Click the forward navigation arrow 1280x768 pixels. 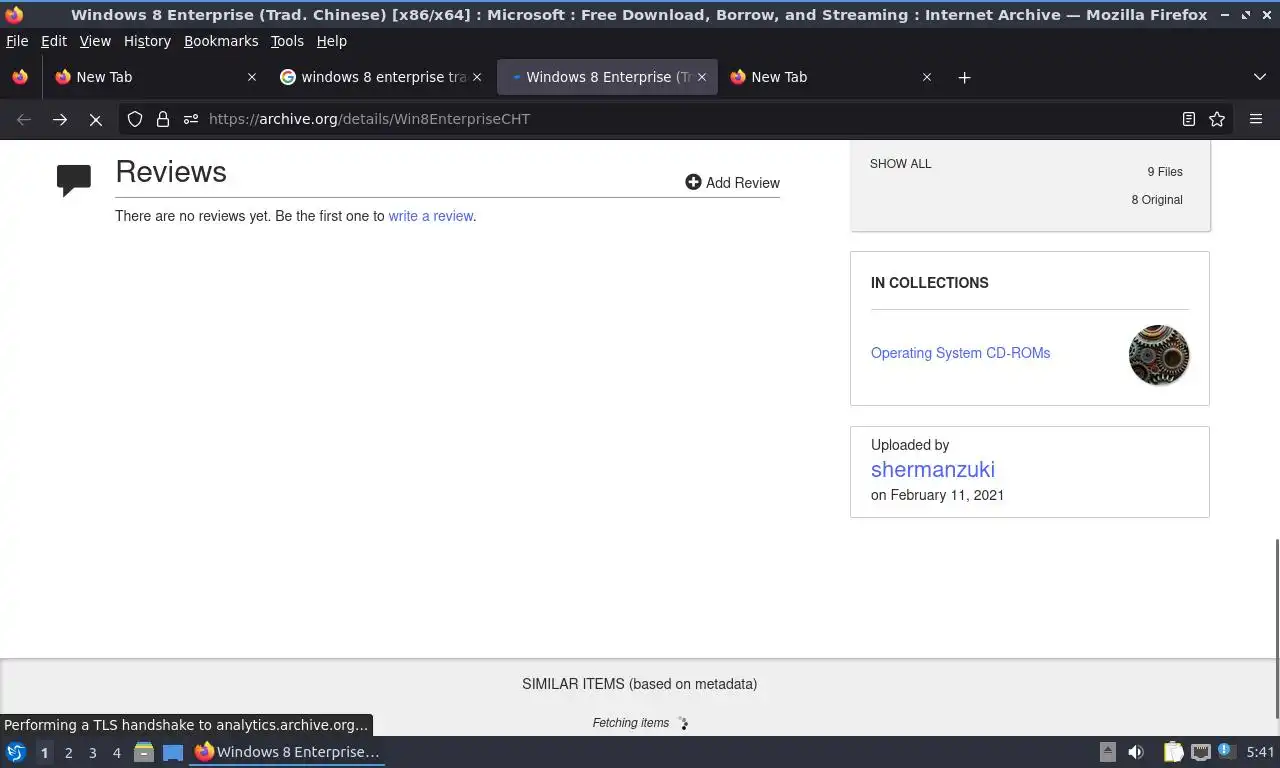pyautogui.click(x=60, y=119)
